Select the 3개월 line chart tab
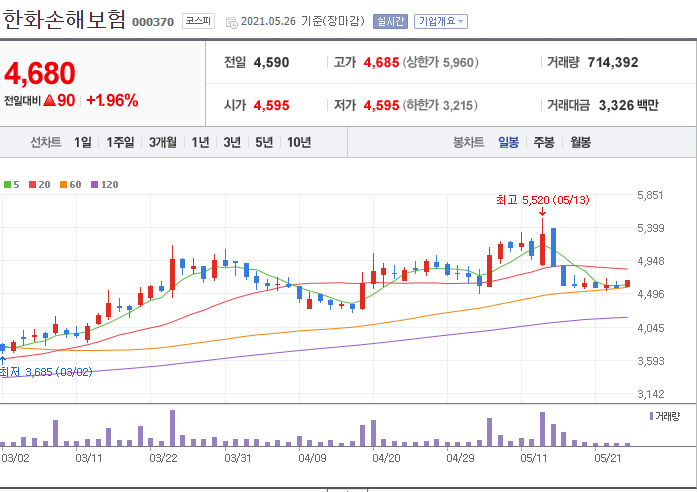 (x=163, y=142)
